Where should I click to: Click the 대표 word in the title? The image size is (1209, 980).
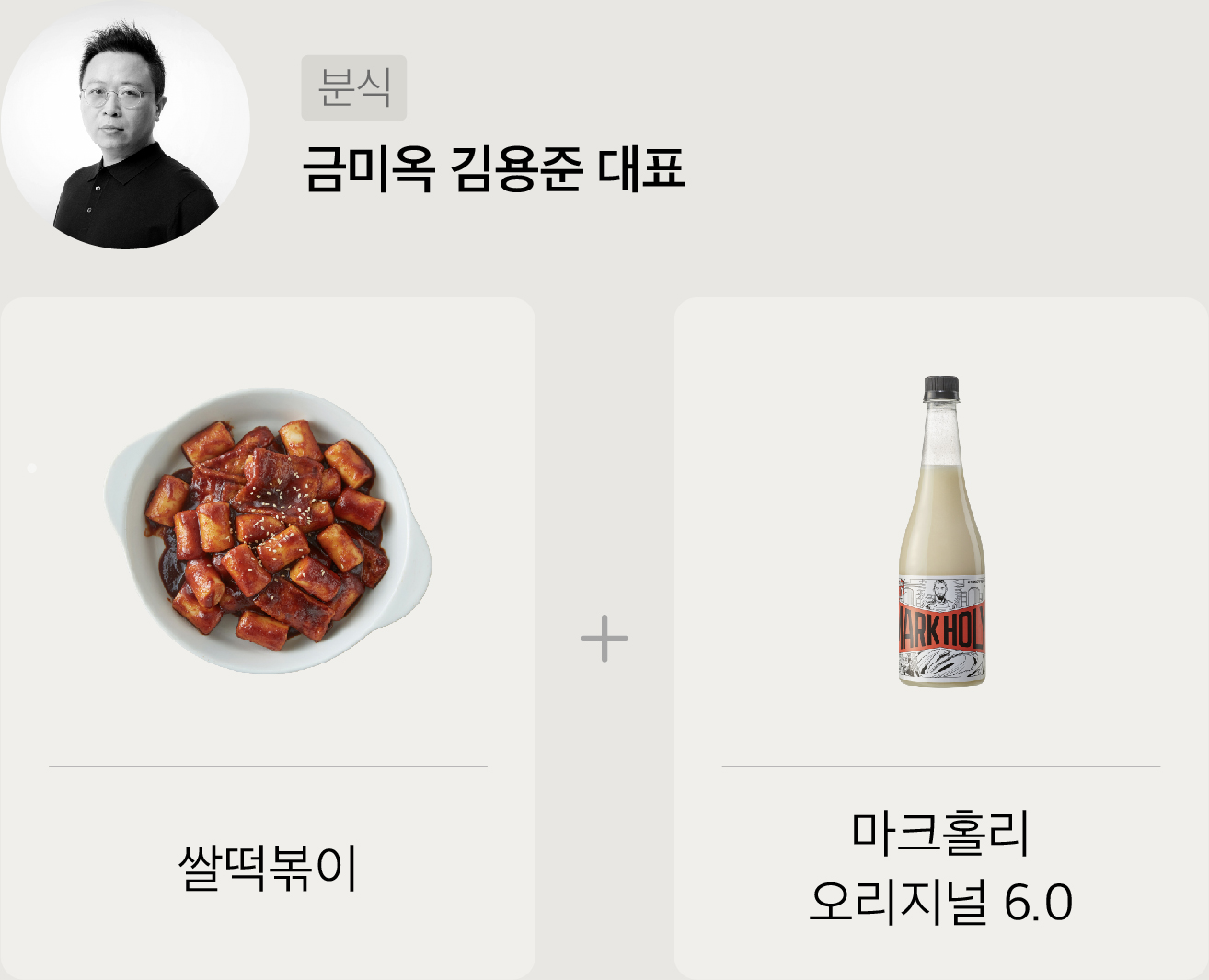(642, 169)
